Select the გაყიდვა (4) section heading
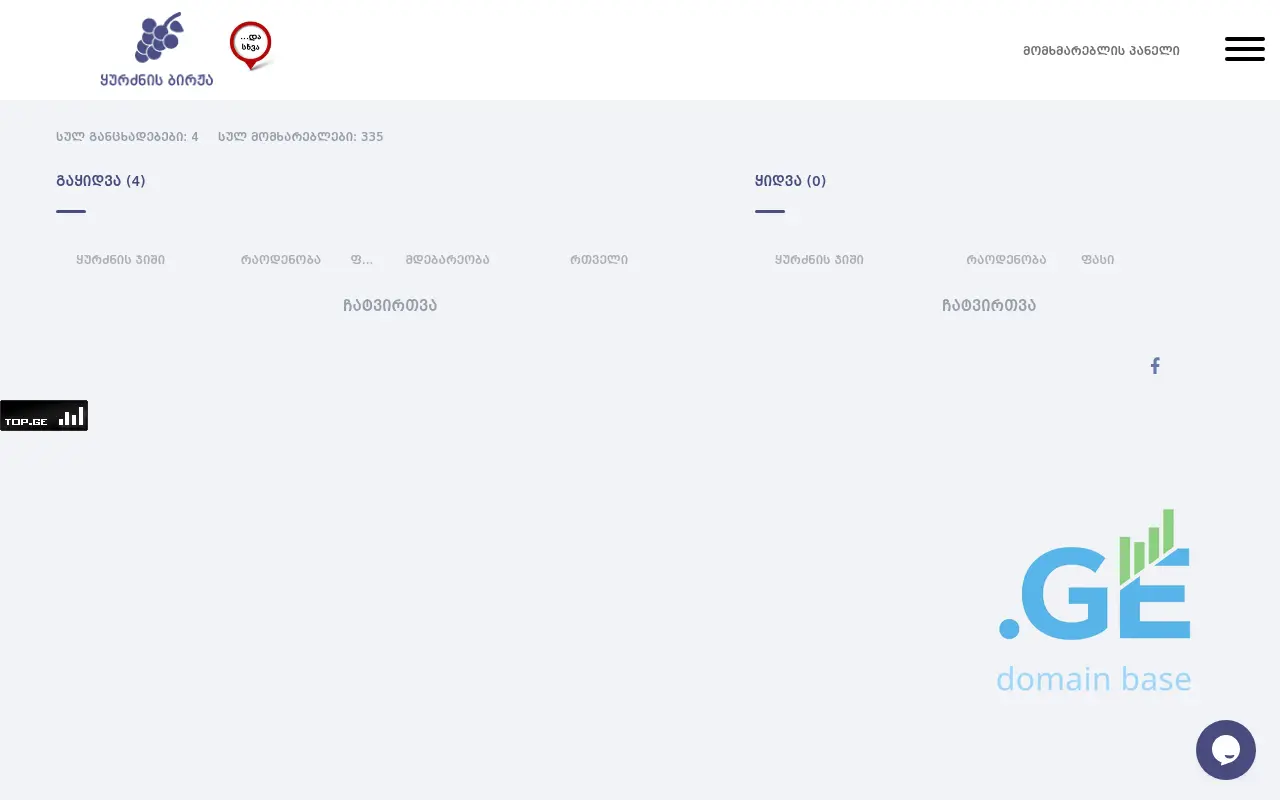Screen dimensions: 1280x800 click(101, 181)
